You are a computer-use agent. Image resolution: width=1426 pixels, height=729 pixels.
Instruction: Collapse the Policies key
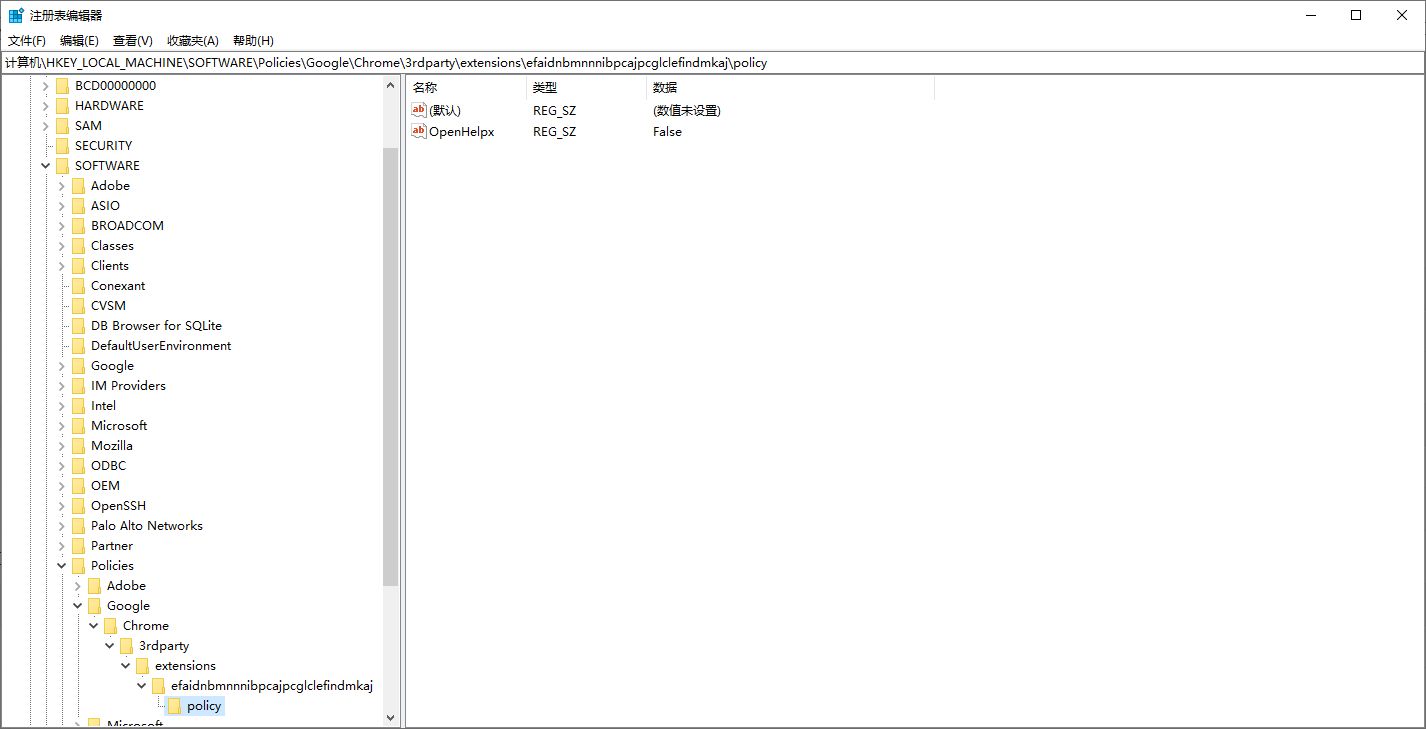click(x=61, y=565)
